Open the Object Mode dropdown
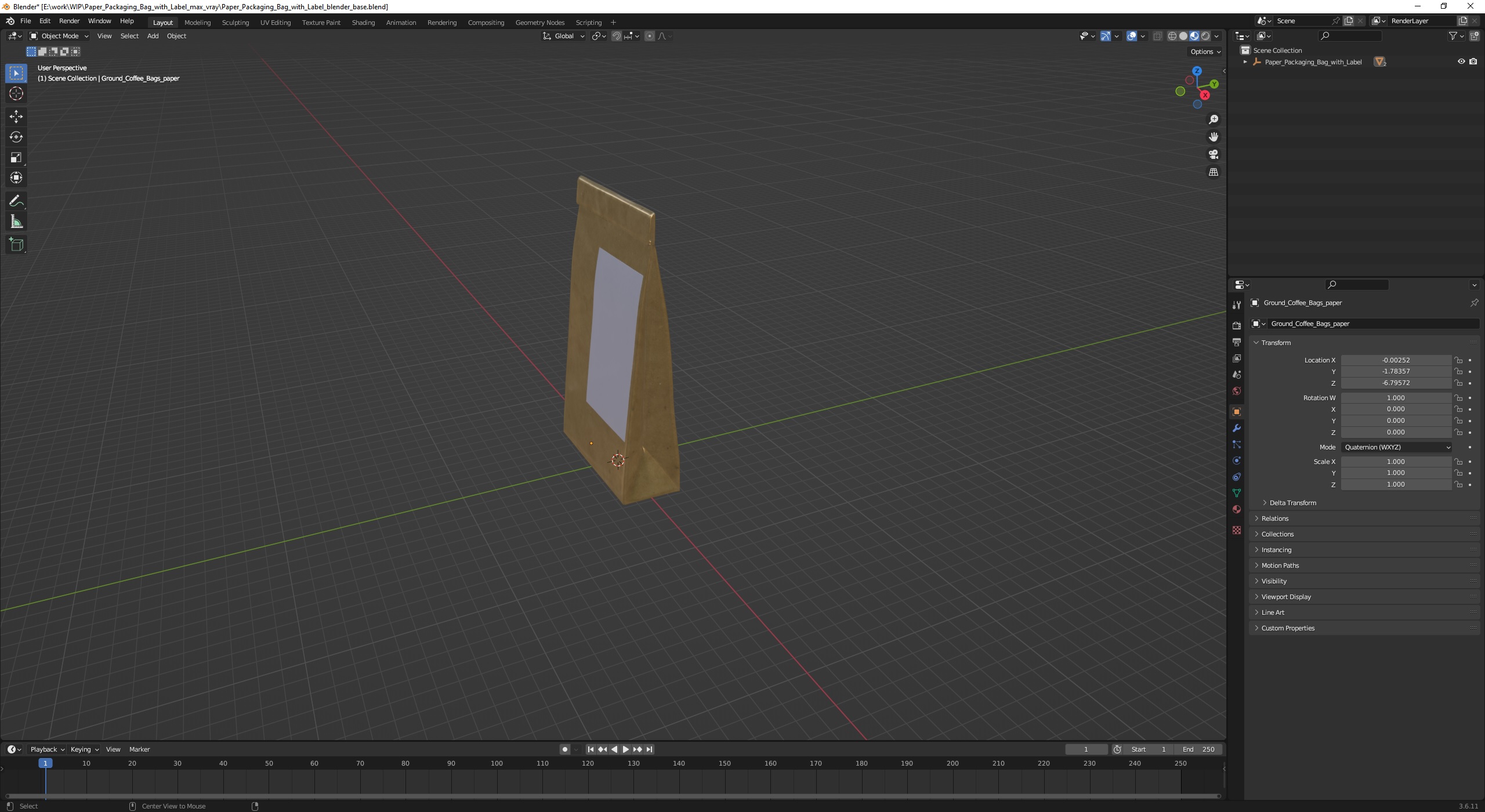1485x812 pixels. click(59, 36)
